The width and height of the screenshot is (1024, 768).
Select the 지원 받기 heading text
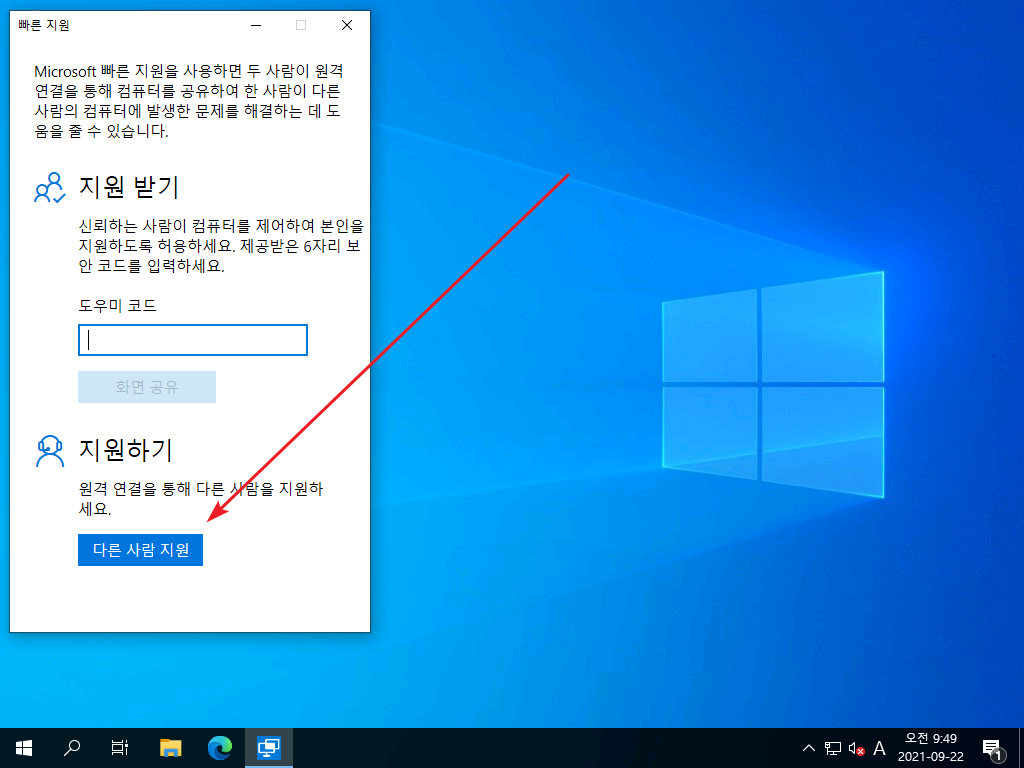point(129,187)
